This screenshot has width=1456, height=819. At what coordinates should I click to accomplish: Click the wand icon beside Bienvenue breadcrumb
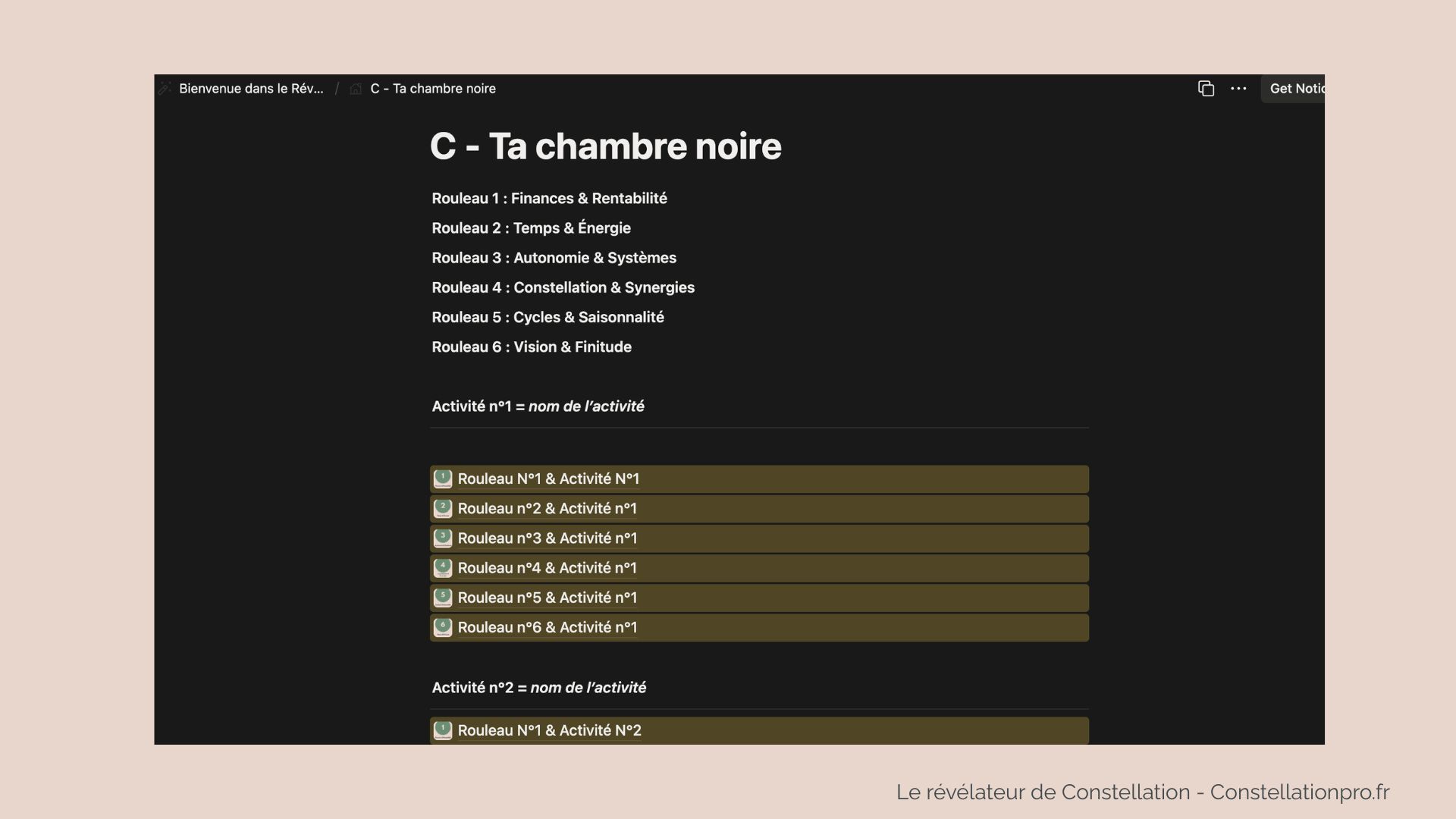[x=165, y=89]
